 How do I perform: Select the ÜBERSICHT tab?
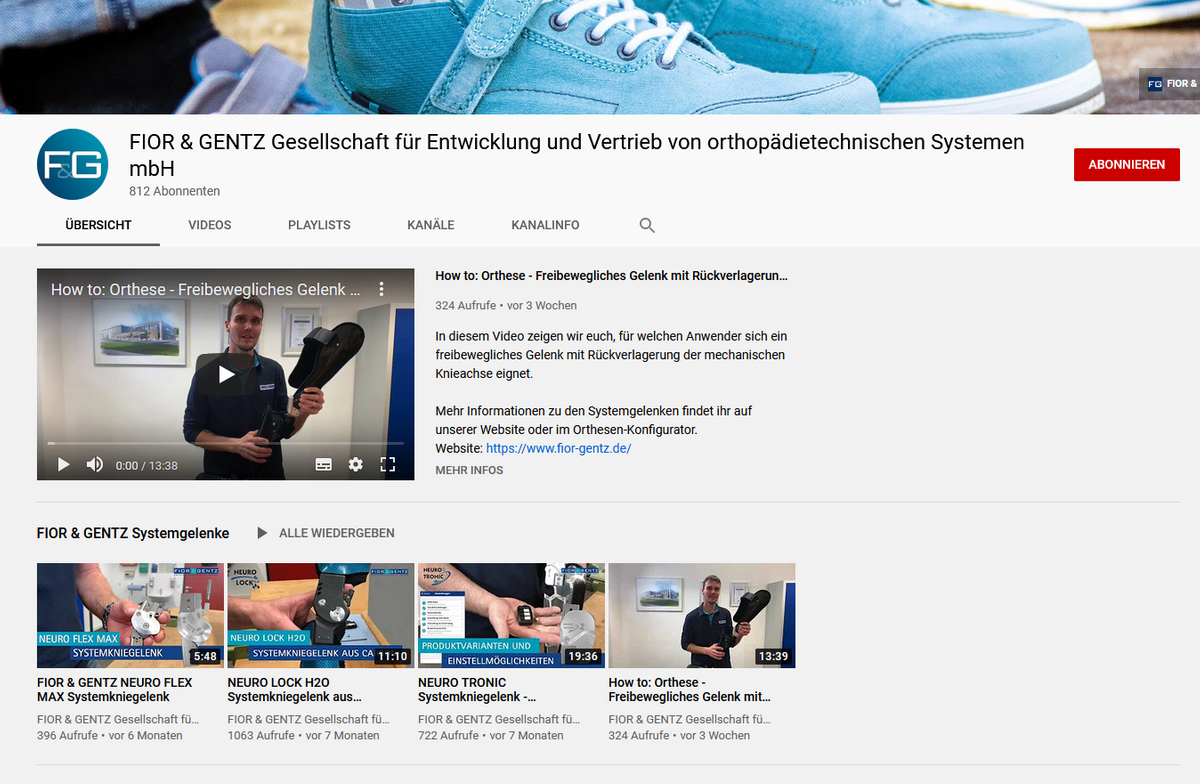click(x=98, y=225)
